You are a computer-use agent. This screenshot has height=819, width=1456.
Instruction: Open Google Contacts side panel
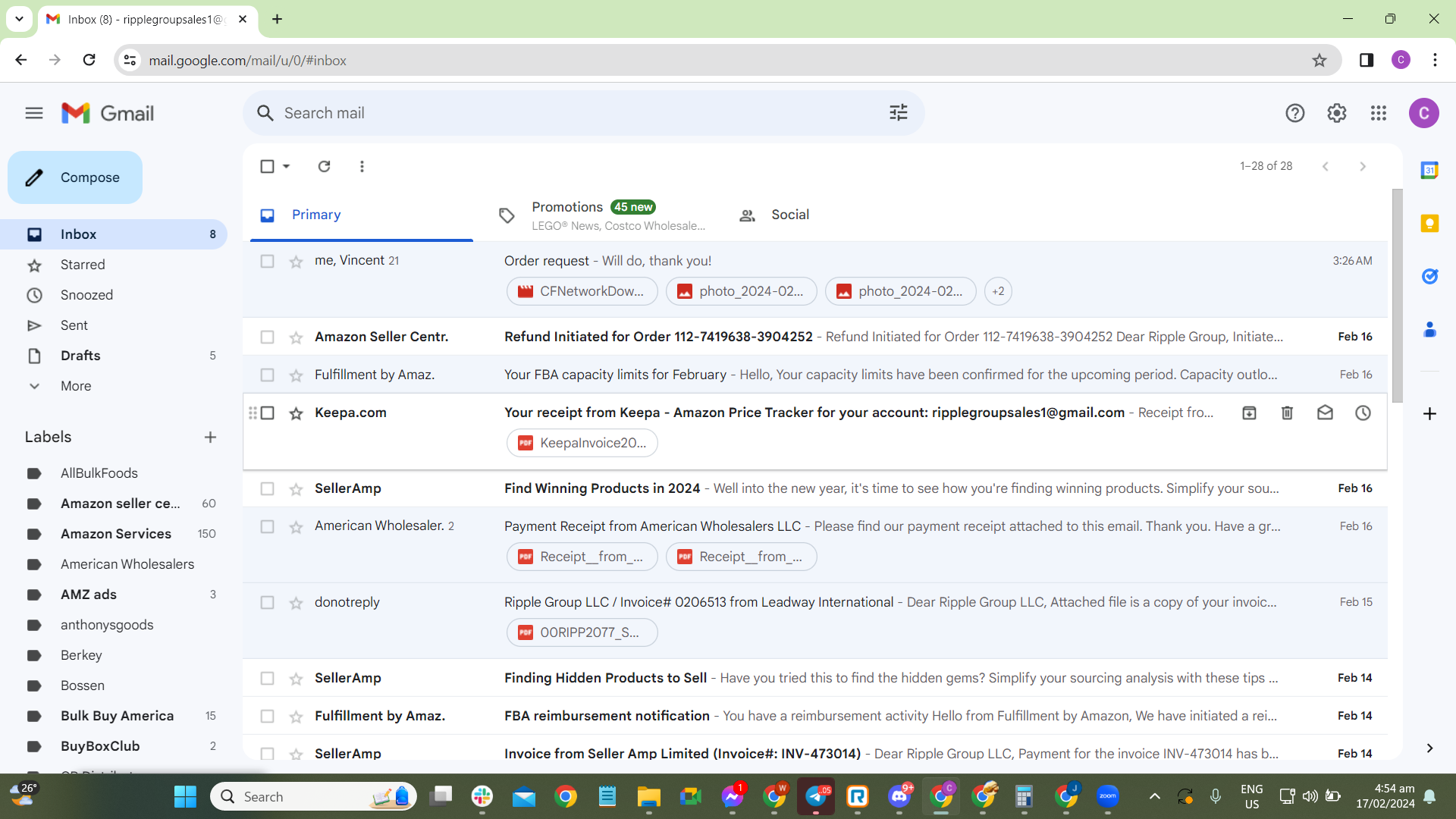1429,330
